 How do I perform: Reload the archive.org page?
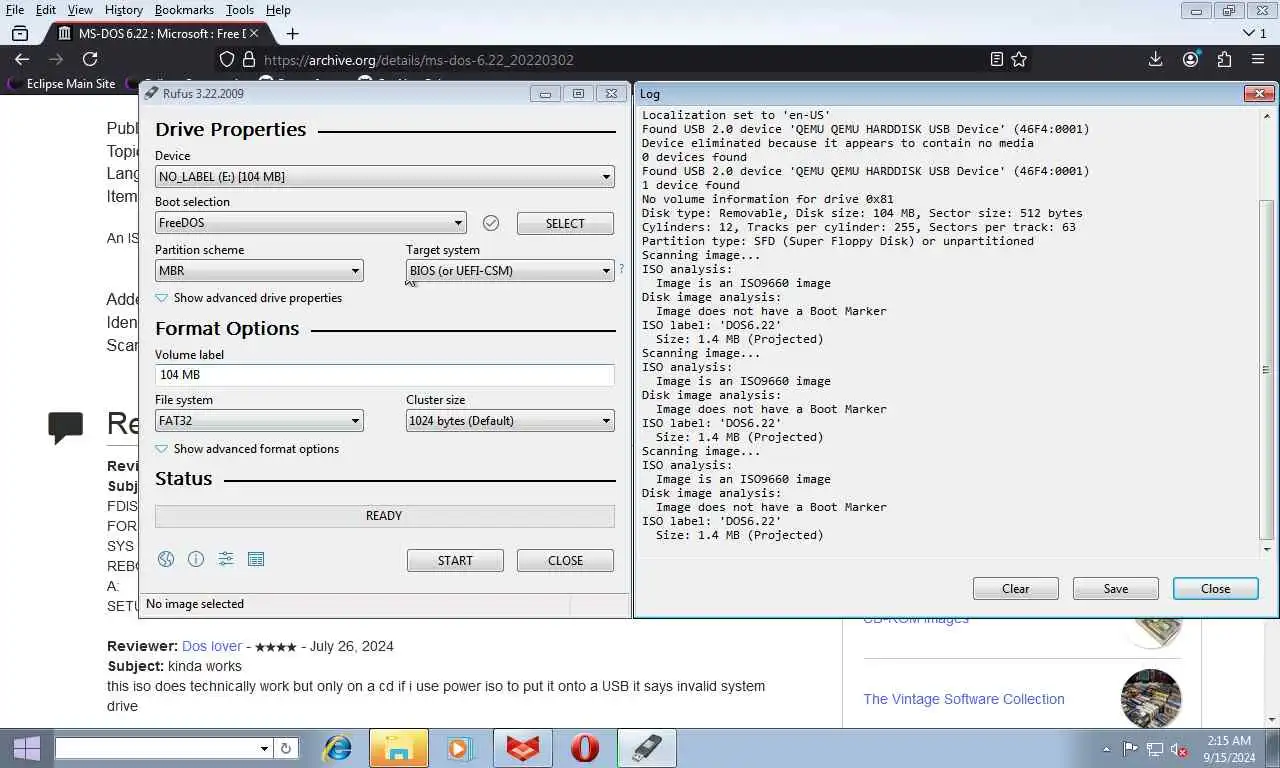pyautogui.click(x=90, y=59)
